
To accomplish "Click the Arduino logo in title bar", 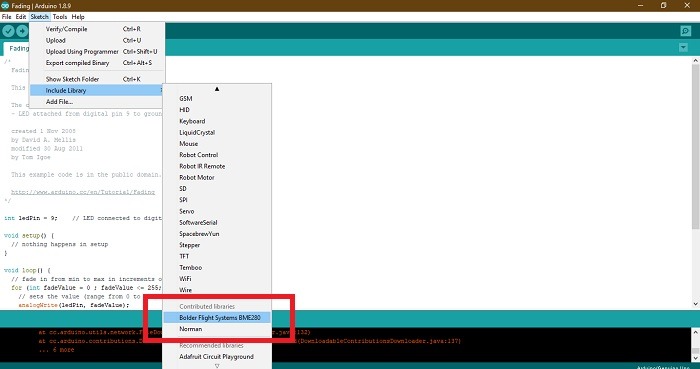I will pyautogui.click(x=5, y=5).
